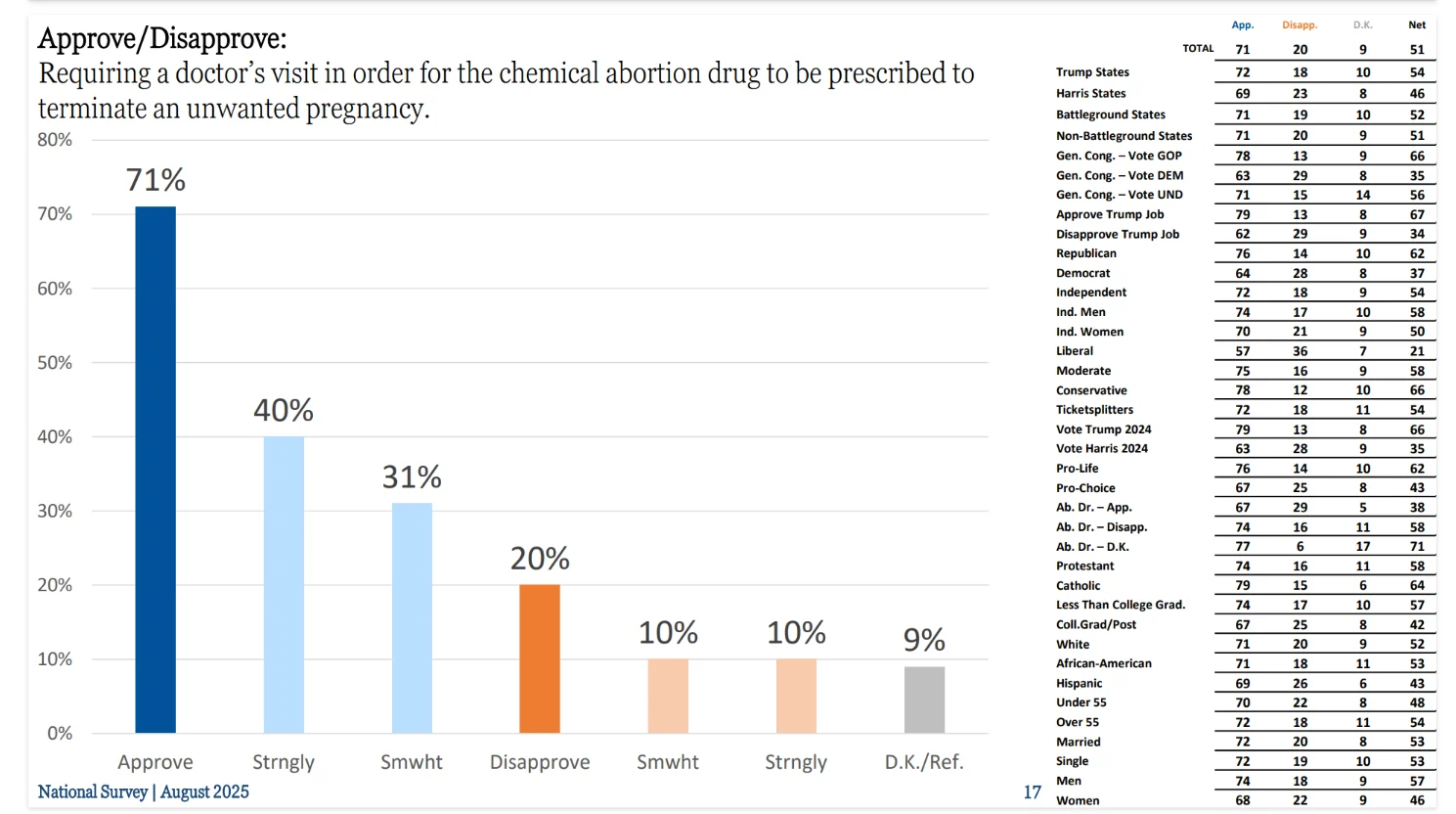
Task: Click the Pro-Choice row label
Action: [x=1085, y=487]
